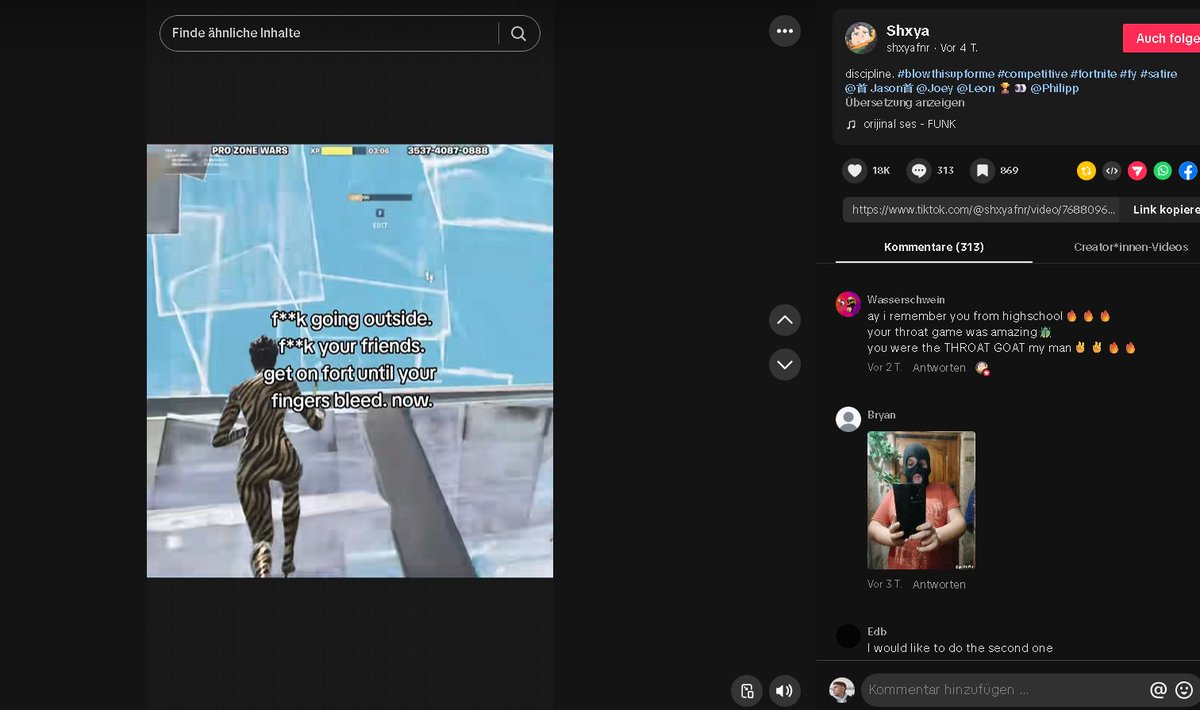The width and height of the screenshot is (1200, 710).
Task: Show translation via Übersetzung anzeigen
Action: tap(905, 102)
